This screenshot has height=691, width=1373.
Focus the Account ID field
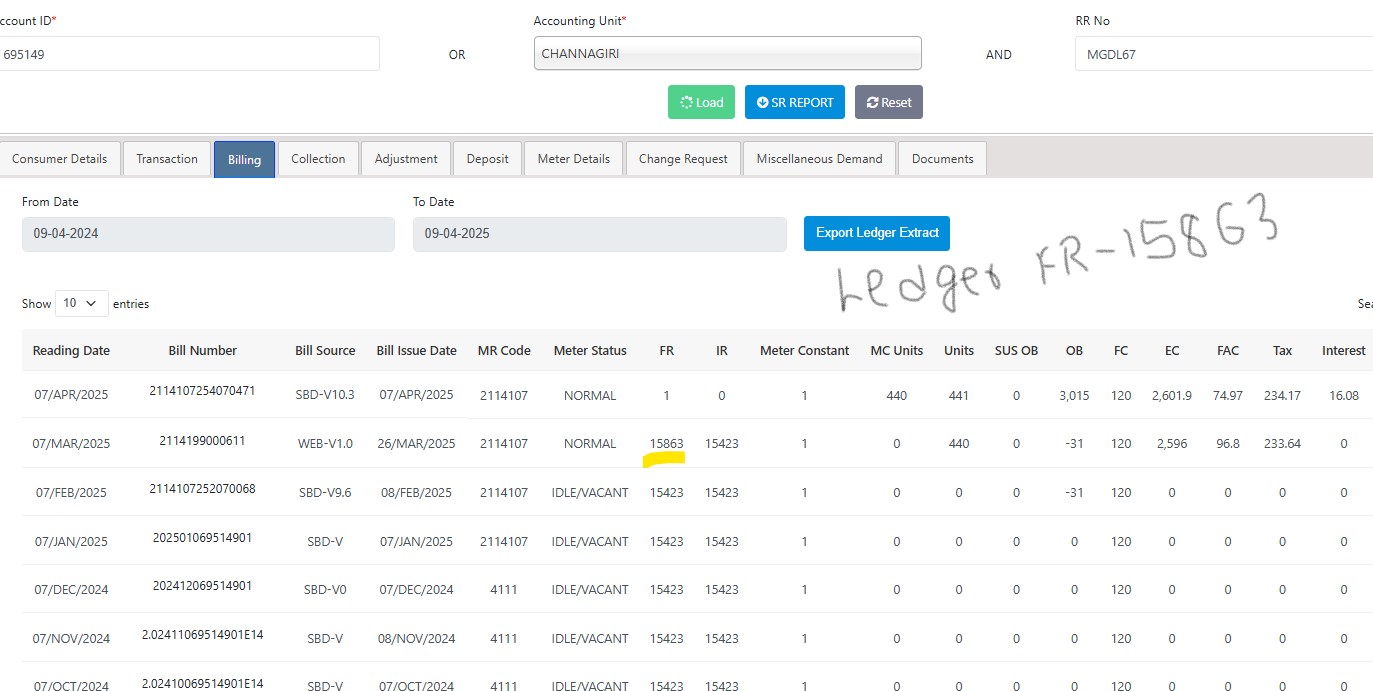tap(188, 54)
